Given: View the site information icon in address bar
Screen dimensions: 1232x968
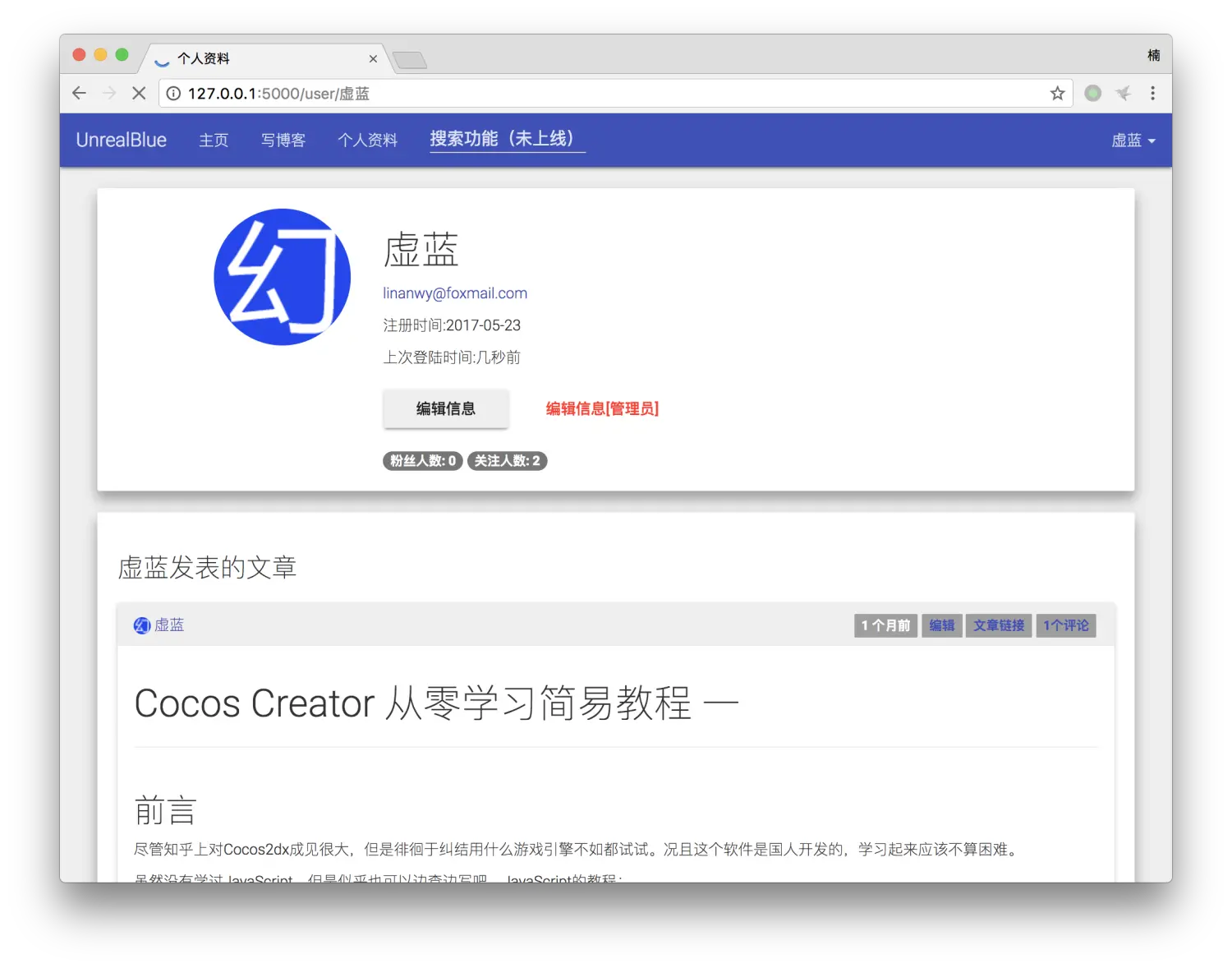Looking at the screenshot, I should point(173,94).
